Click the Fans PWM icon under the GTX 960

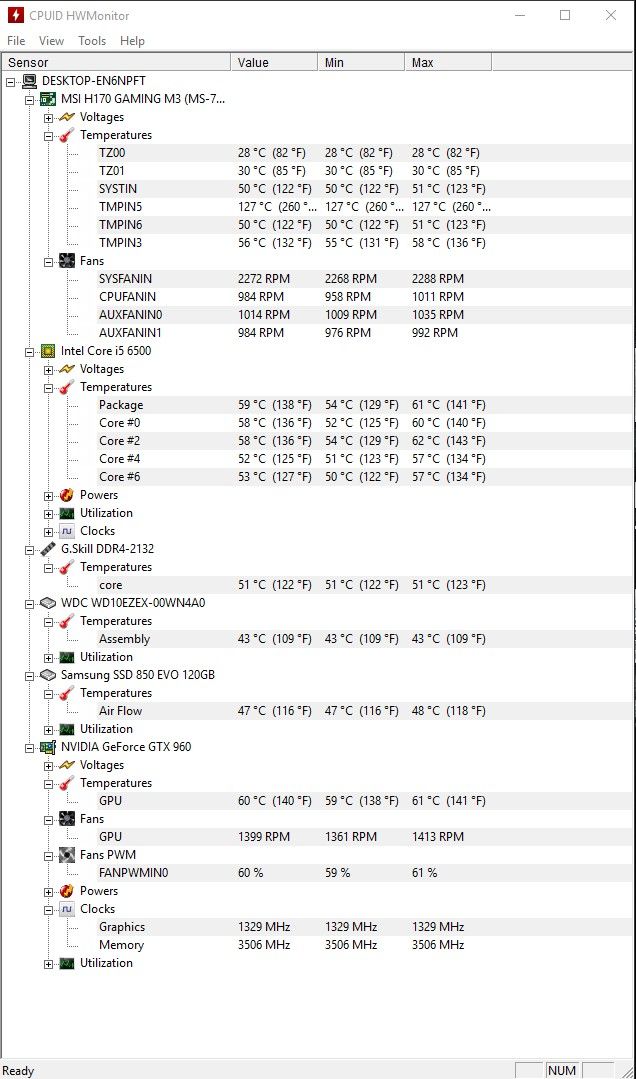(66, 854)
